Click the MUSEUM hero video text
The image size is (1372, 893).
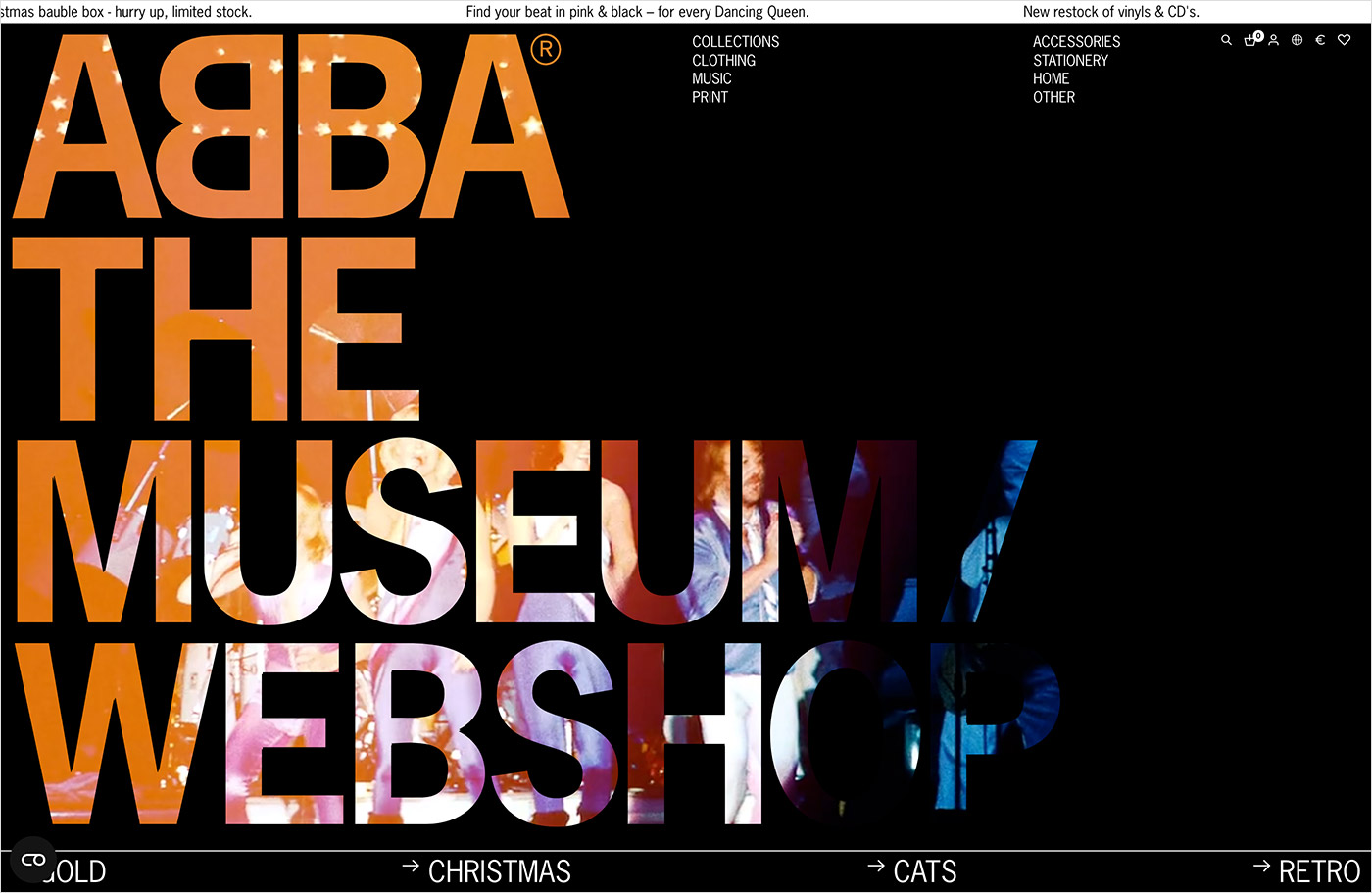pyautogui.click(x=467, y=531)
